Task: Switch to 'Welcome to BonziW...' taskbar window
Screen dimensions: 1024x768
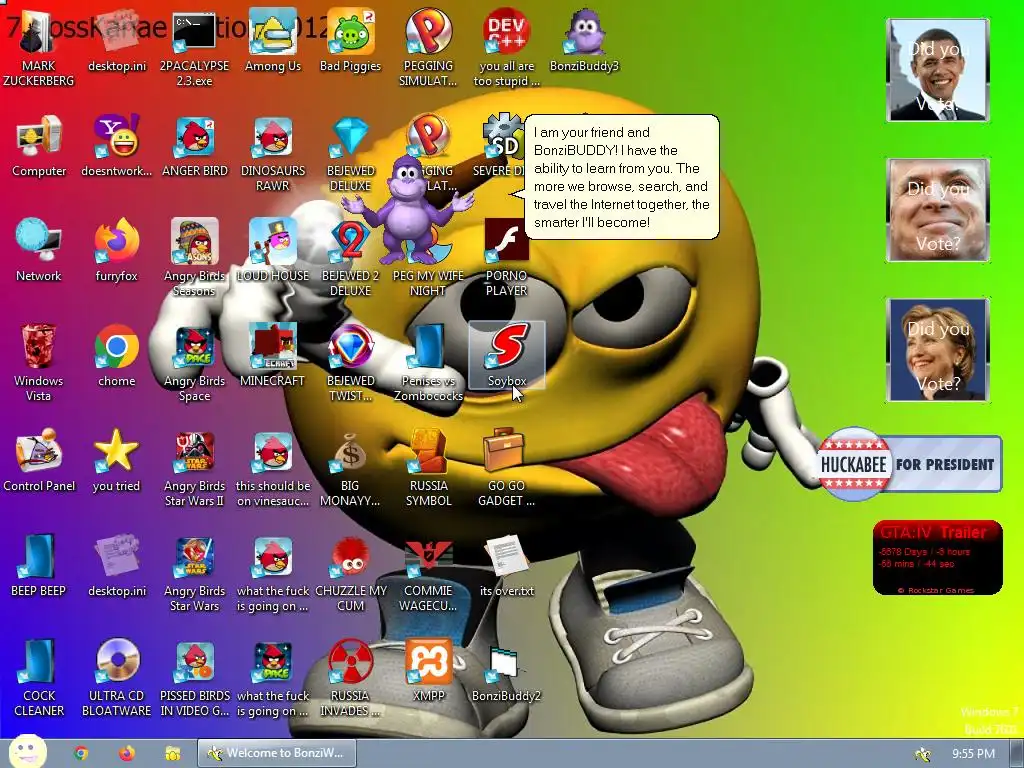Action: 277,753
